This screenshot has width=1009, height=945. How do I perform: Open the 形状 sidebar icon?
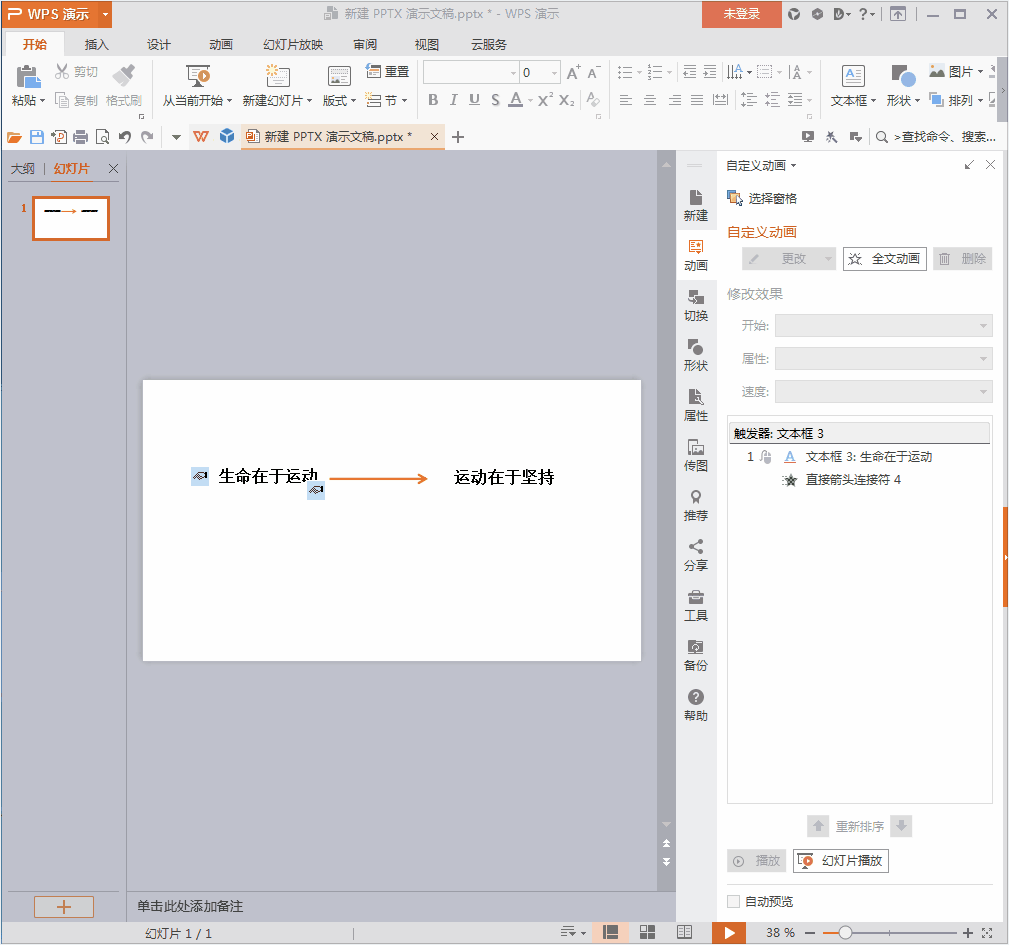pyautogui.click(x=696, y=356)
